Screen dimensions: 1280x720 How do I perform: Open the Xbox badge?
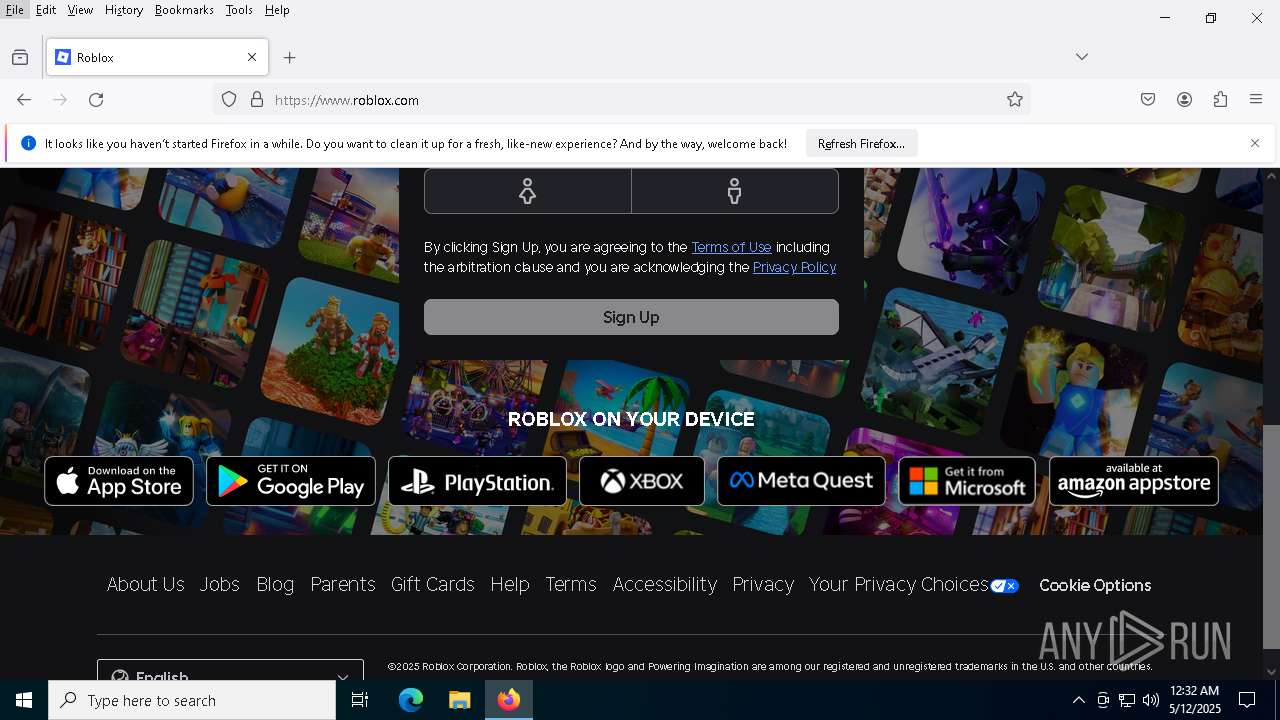pyautogui.click(x=642, y=481)
